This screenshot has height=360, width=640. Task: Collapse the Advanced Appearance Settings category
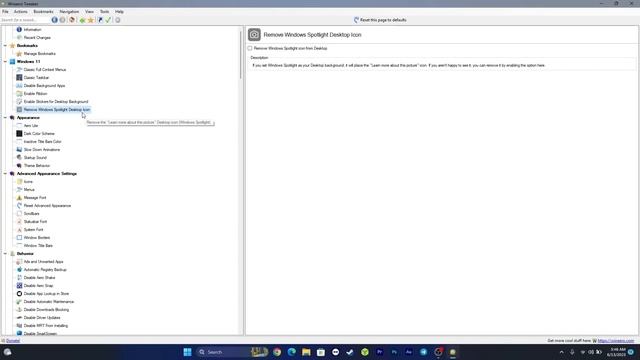pyautogui.click(x=5, y=173)
